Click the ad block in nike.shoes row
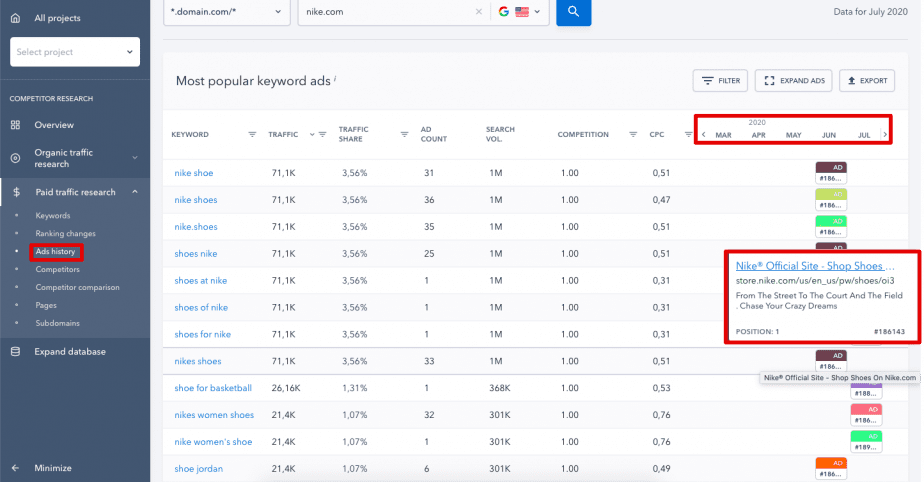 831,227
